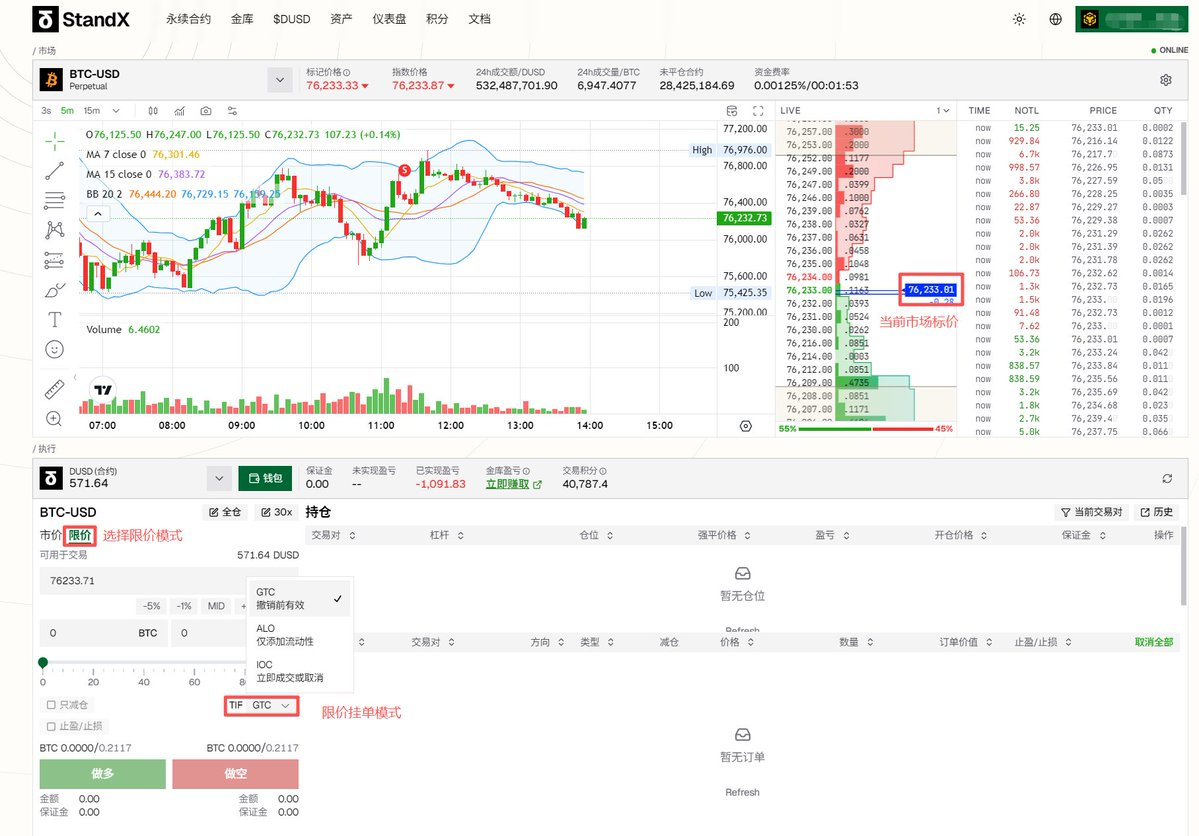
Task: Click the green 做多 button
Action: point(102,774)
